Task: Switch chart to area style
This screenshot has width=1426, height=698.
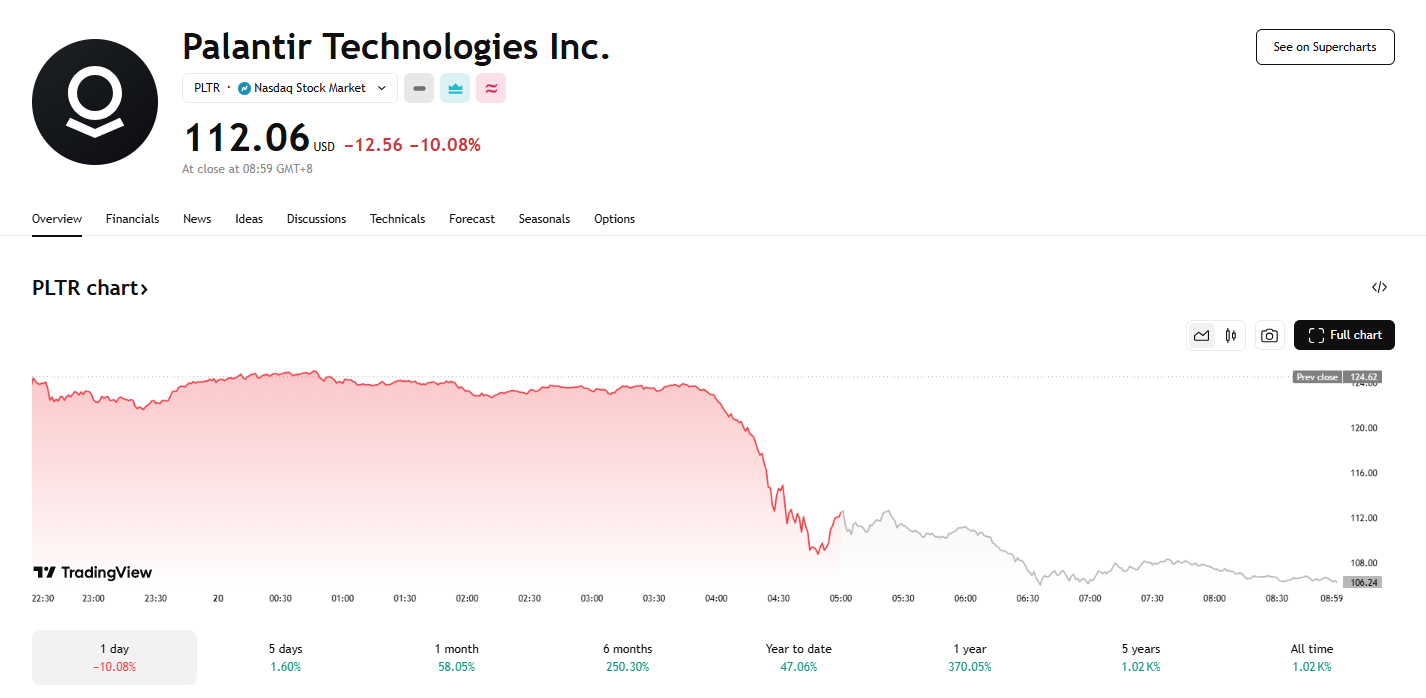Action: point(1202,336)
